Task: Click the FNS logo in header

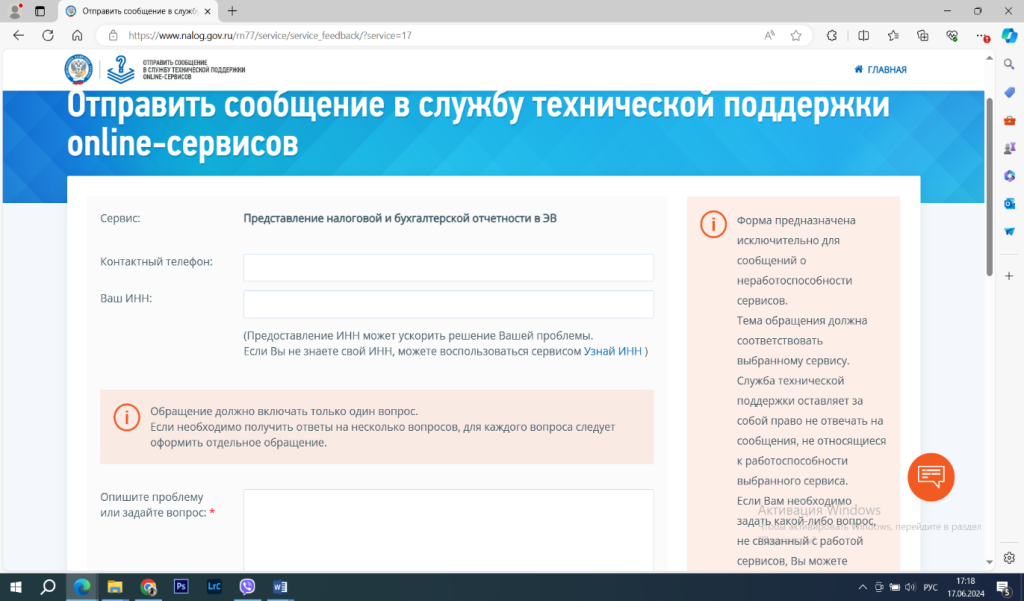Action: 79,70
